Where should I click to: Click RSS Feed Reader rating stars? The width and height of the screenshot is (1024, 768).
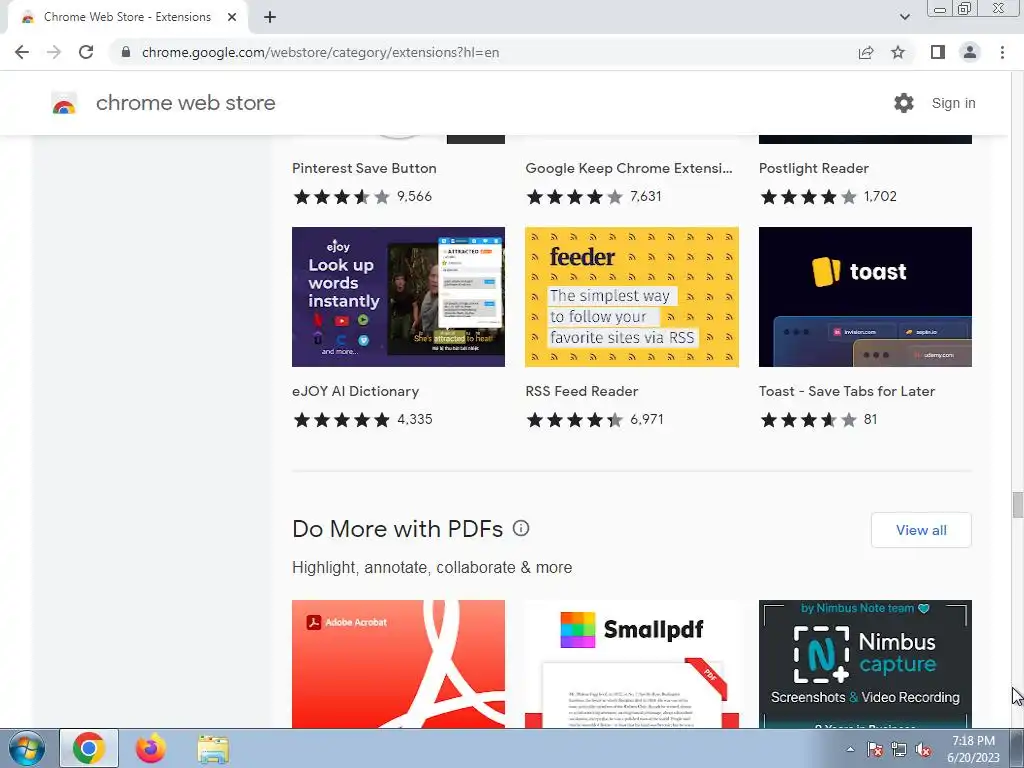575,419
